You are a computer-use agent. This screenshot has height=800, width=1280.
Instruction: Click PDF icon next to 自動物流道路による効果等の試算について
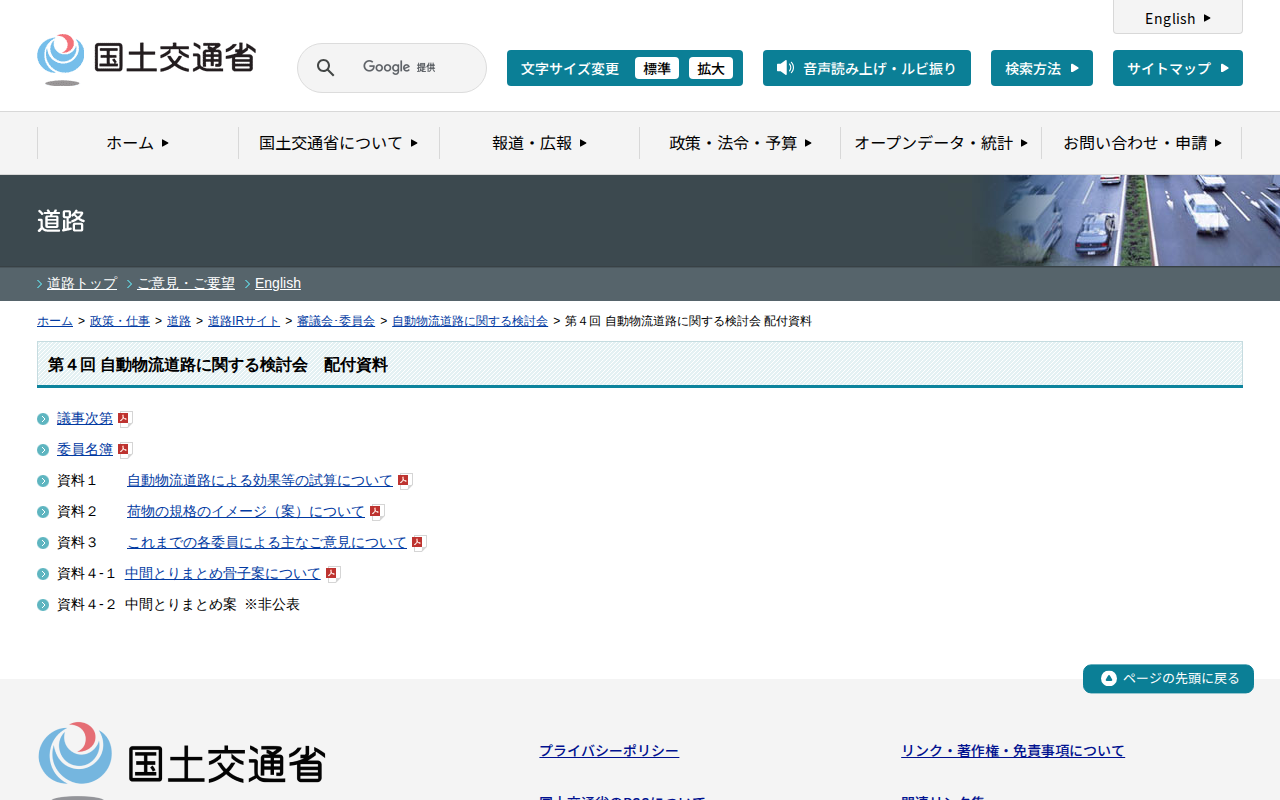click(404, 481)
